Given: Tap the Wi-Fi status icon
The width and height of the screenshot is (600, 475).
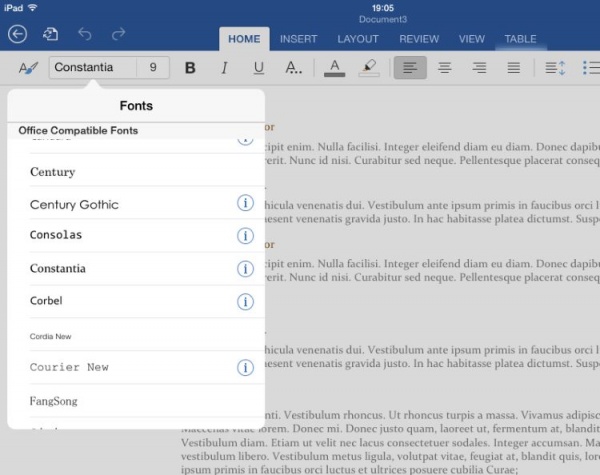Looking at the screenshot, I should (33, 7).
